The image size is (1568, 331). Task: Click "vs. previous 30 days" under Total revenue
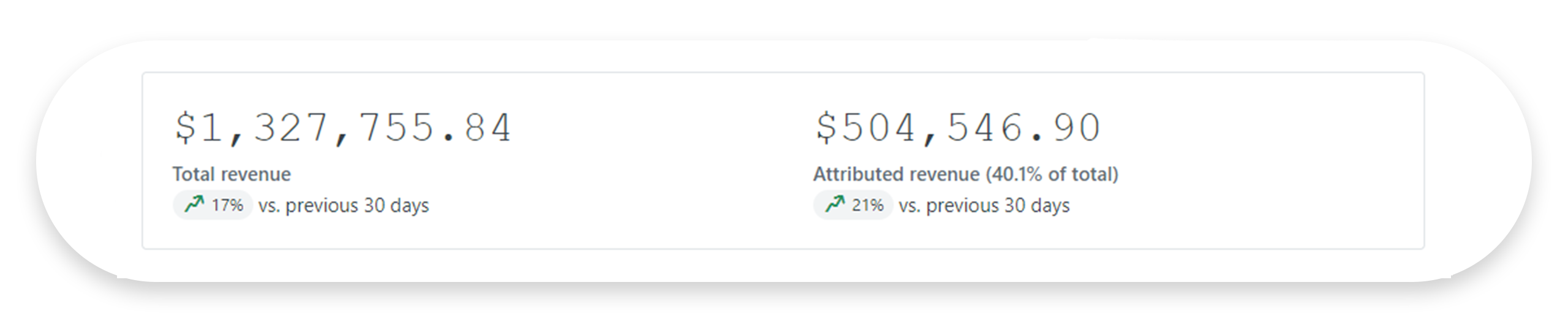point(344,205)
